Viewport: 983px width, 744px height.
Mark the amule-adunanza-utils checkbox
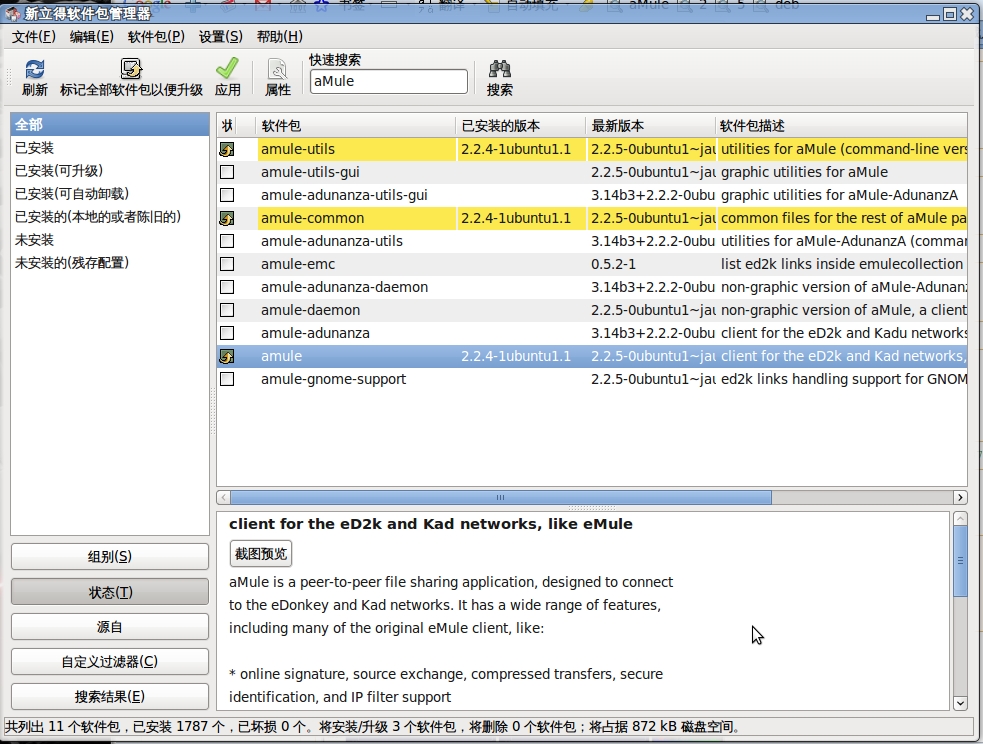pyautogui.click(x=227, y=241)
